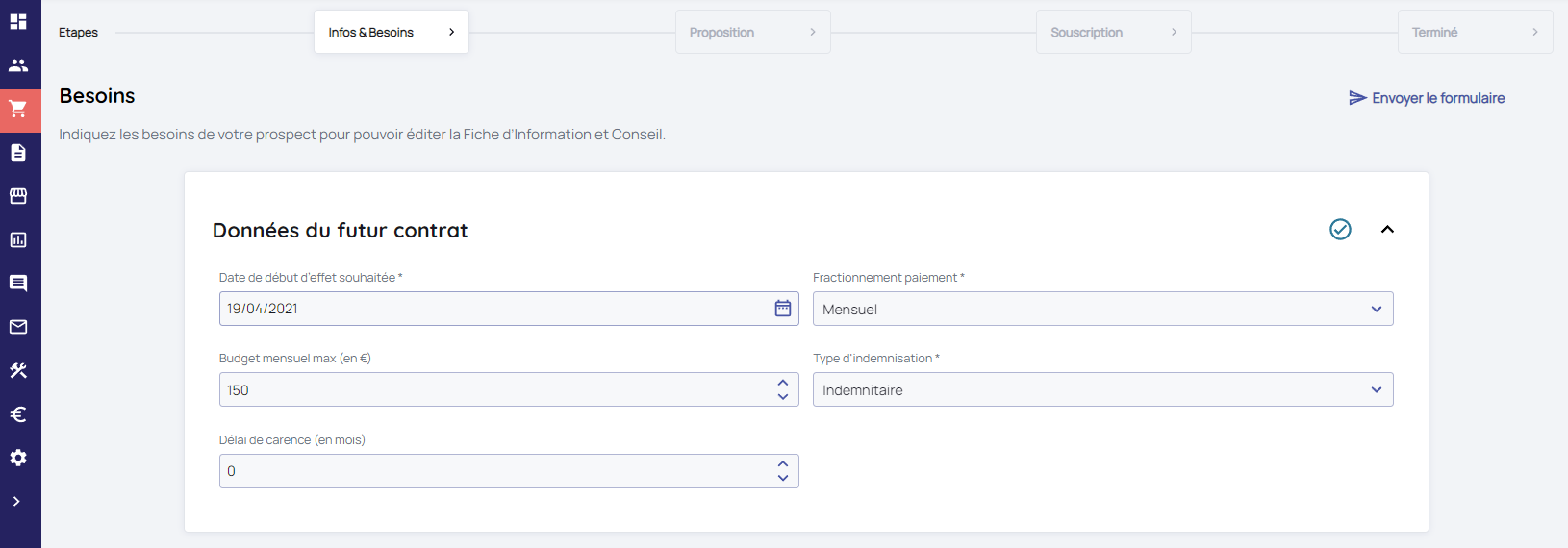This screenshot has width=1568, height=548.
Task: Click the calendar icon in date field
Action: [783, 309]
